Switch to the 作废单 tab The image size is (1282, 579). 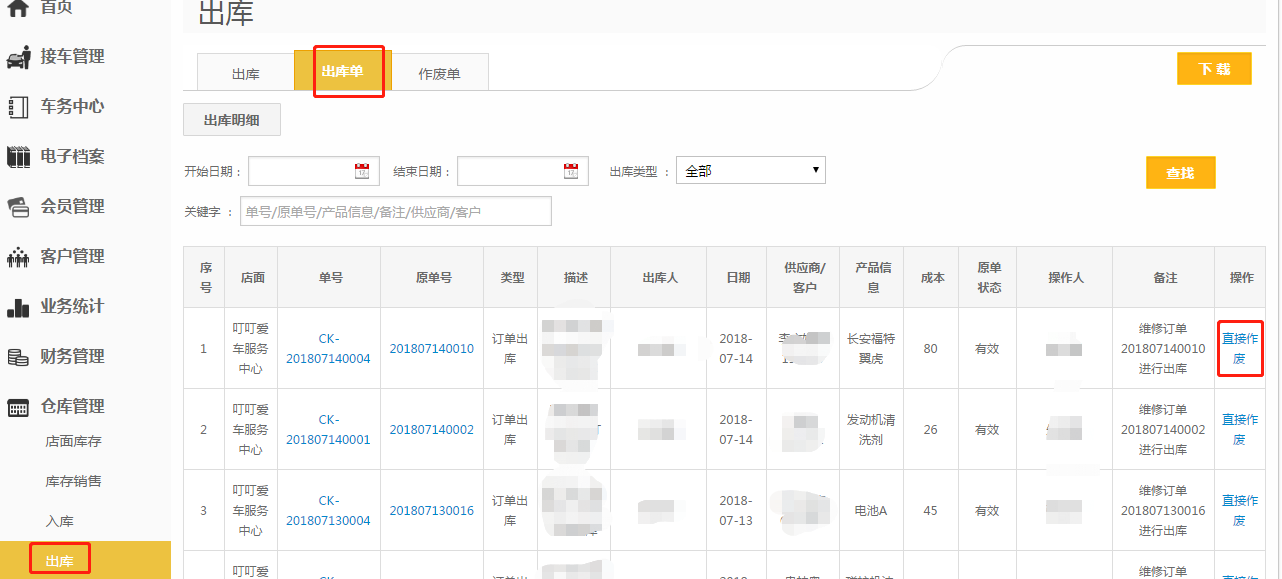(439, 73)
